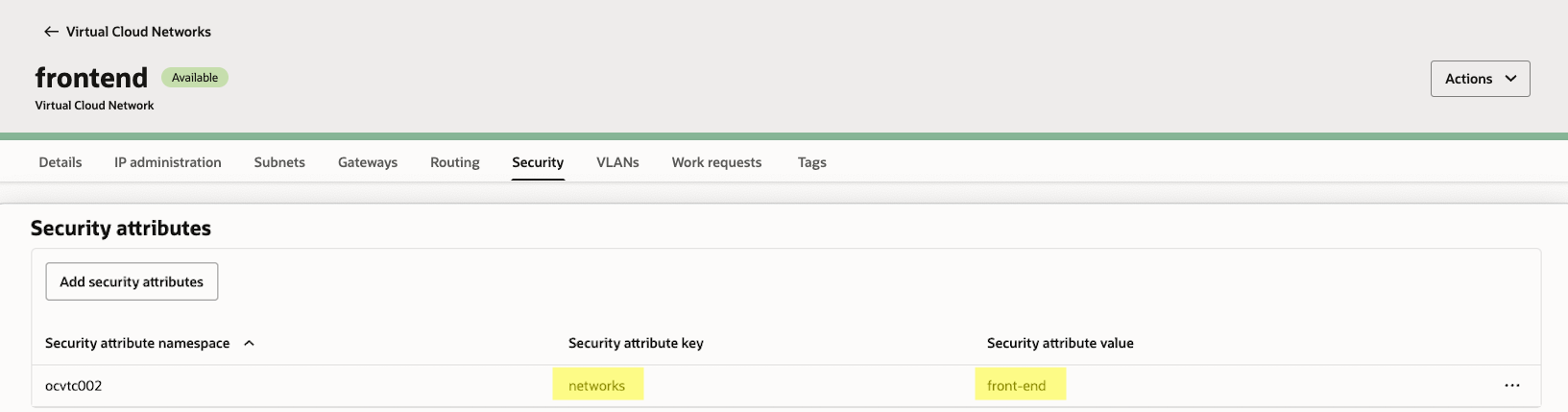Image resolution: width=1568 pixels, height=412 pixels.
Task: Click Add security attributes button
Action: [x=132, y=281]
